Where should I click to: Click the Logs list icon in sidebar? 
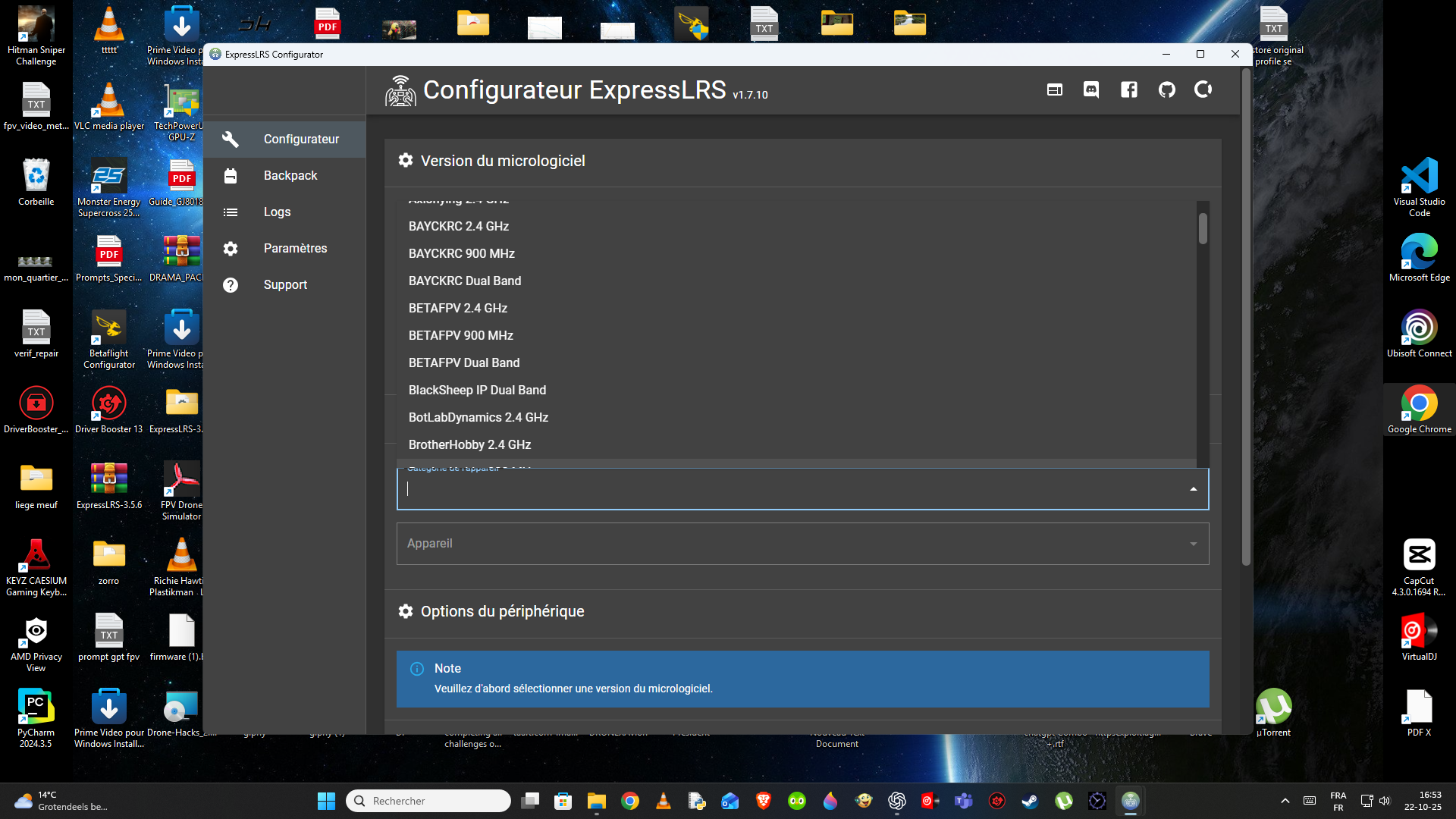click(231, 212)
